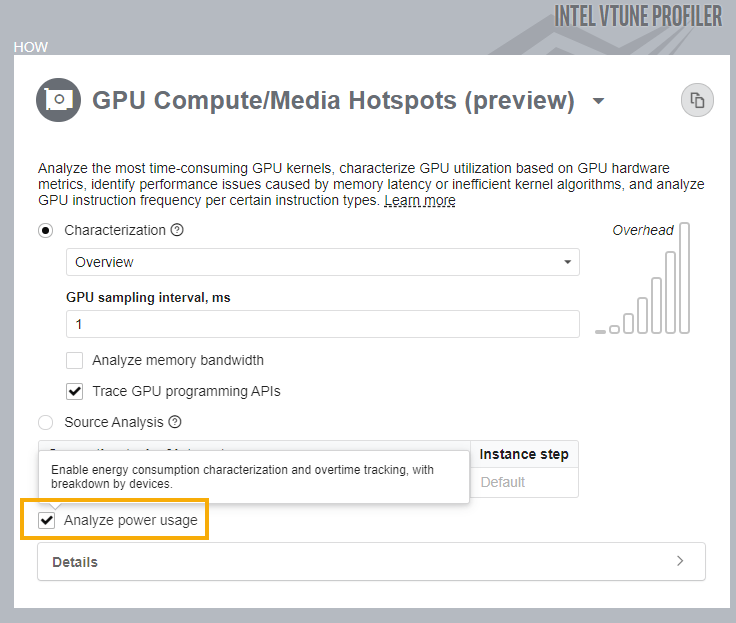Viewport: 736px width, 623px height.
Task: Click the help icon beside Characterization
Action: pyautogui.click(x=177, y=230)
